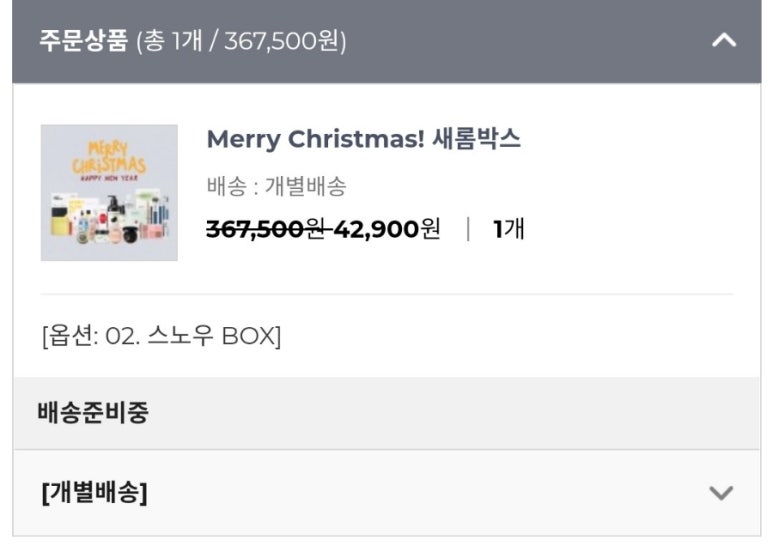
Task: Click the 1개 quantity label
Action: click(508, 229)
